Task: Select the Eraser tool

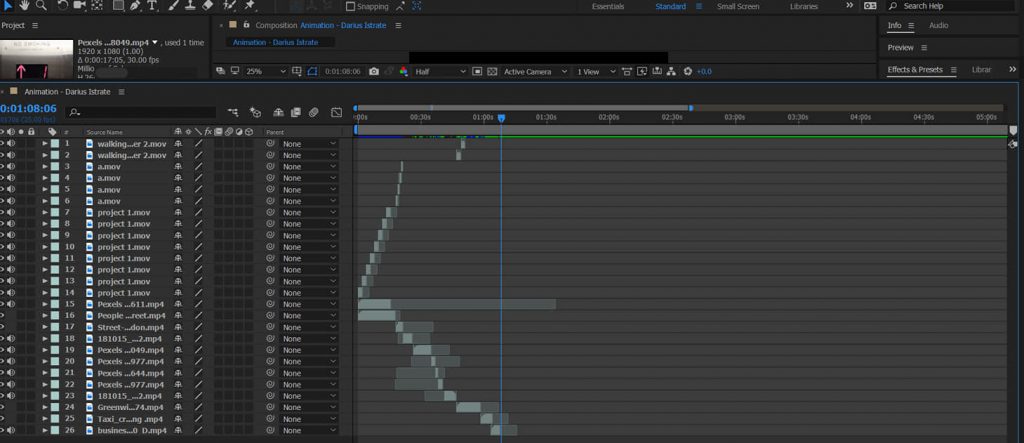Action: (x=208, y=6)
